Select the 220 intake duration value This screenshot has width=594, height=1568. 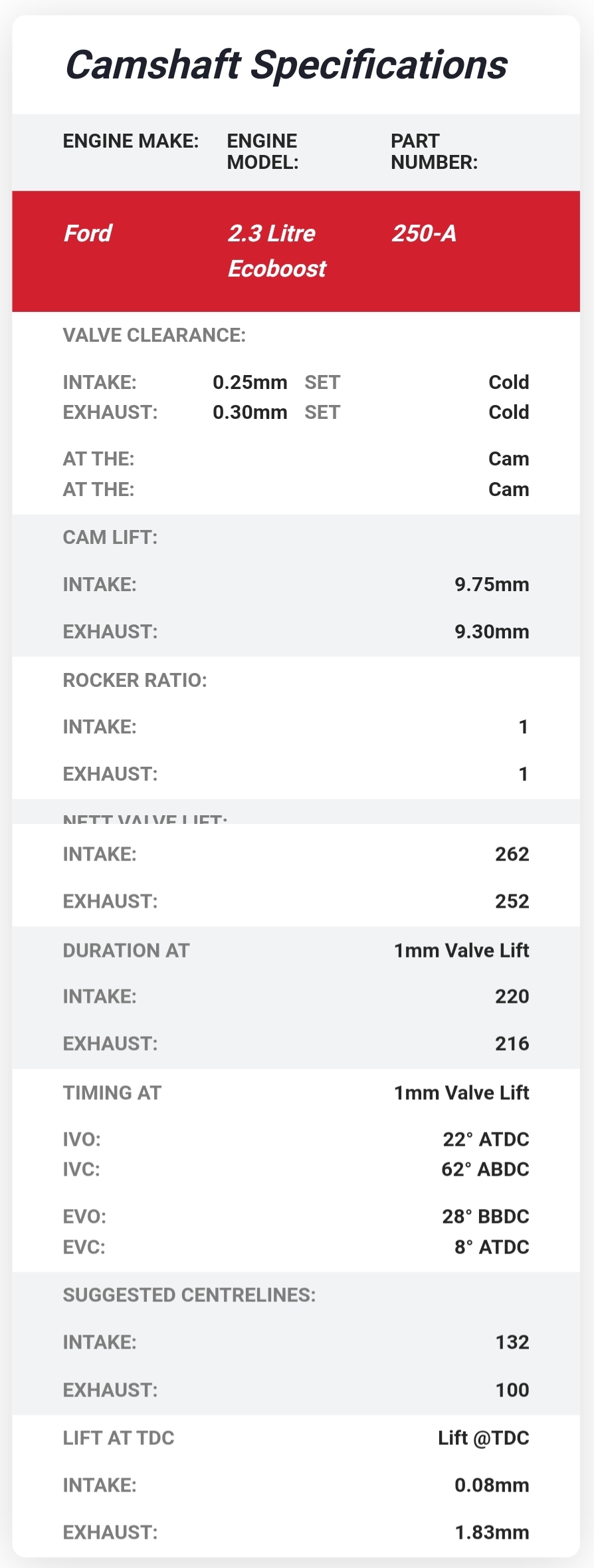[512, 996]
